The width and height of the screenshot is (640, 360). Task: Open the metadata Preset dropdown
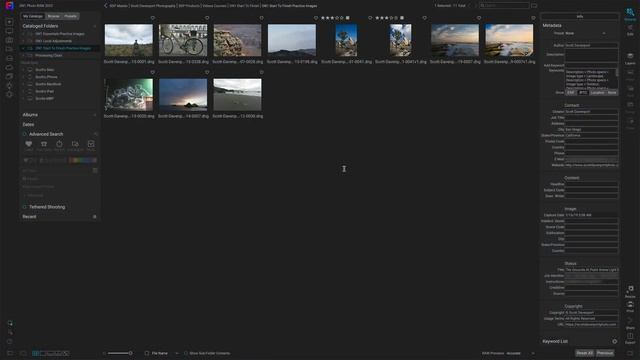pos(586,33)
